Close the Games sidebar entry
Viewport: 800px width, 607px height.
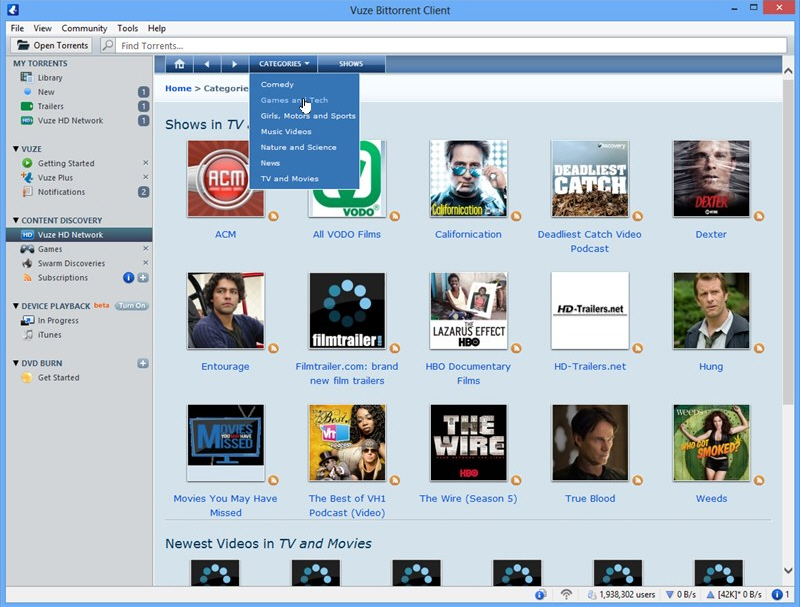(x=145, y=248)
